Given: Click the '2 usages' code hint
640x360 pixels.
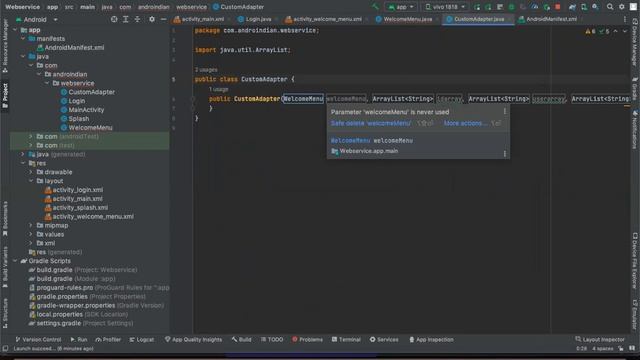Looking at the screenshot, I should pyautogui.click(x=206, y=70).
